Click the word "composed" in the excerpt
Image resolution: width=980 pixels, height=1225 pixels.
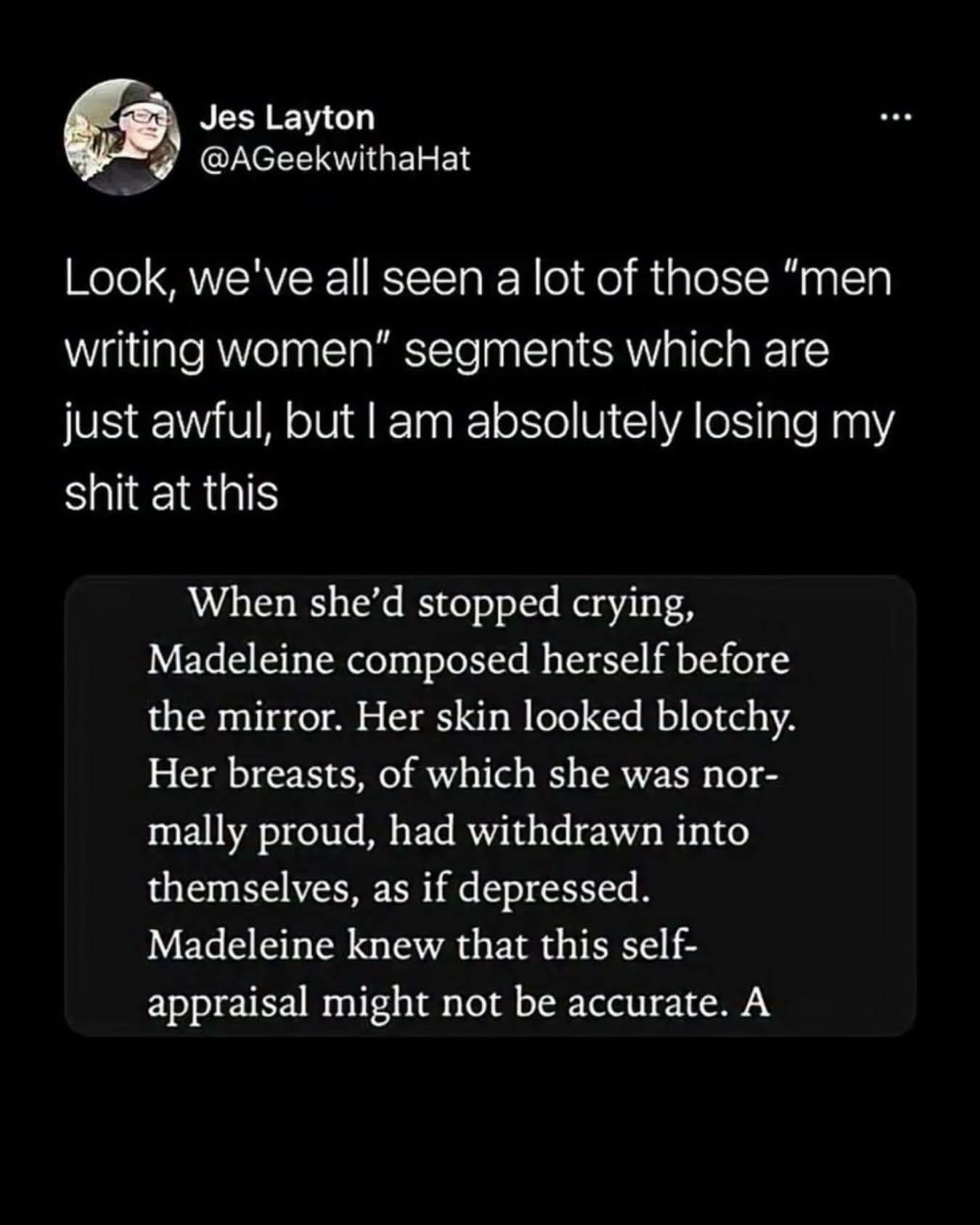click(441, 660)
